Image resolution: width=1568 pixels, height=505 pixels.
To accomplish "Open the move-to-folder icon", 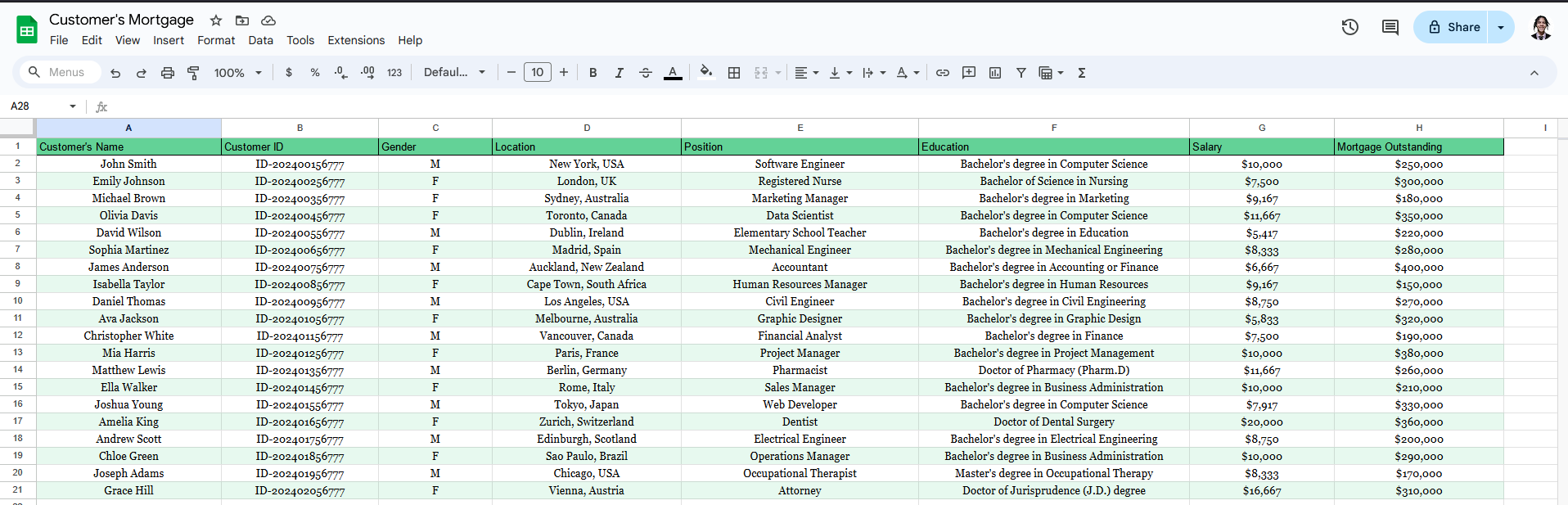I will pos(242,20).
